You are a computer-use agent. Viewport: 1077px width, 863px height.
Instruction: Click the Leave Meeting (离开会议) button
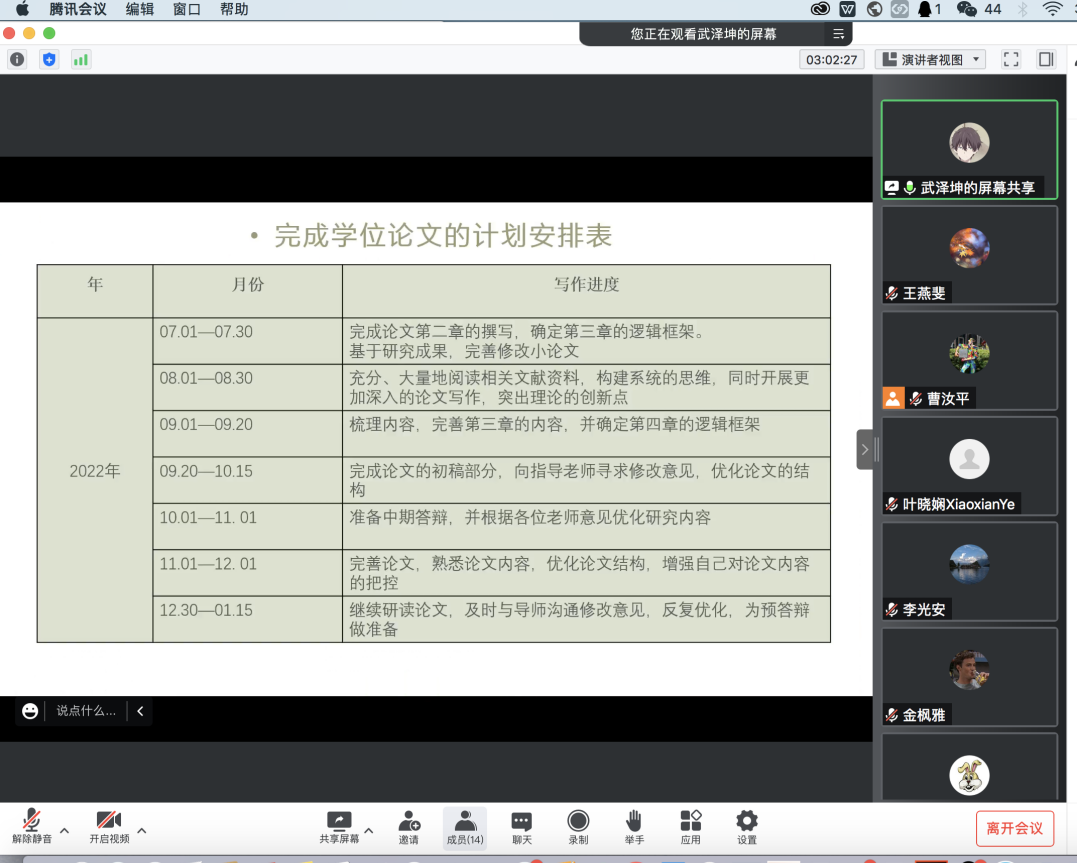[1014, 828]
